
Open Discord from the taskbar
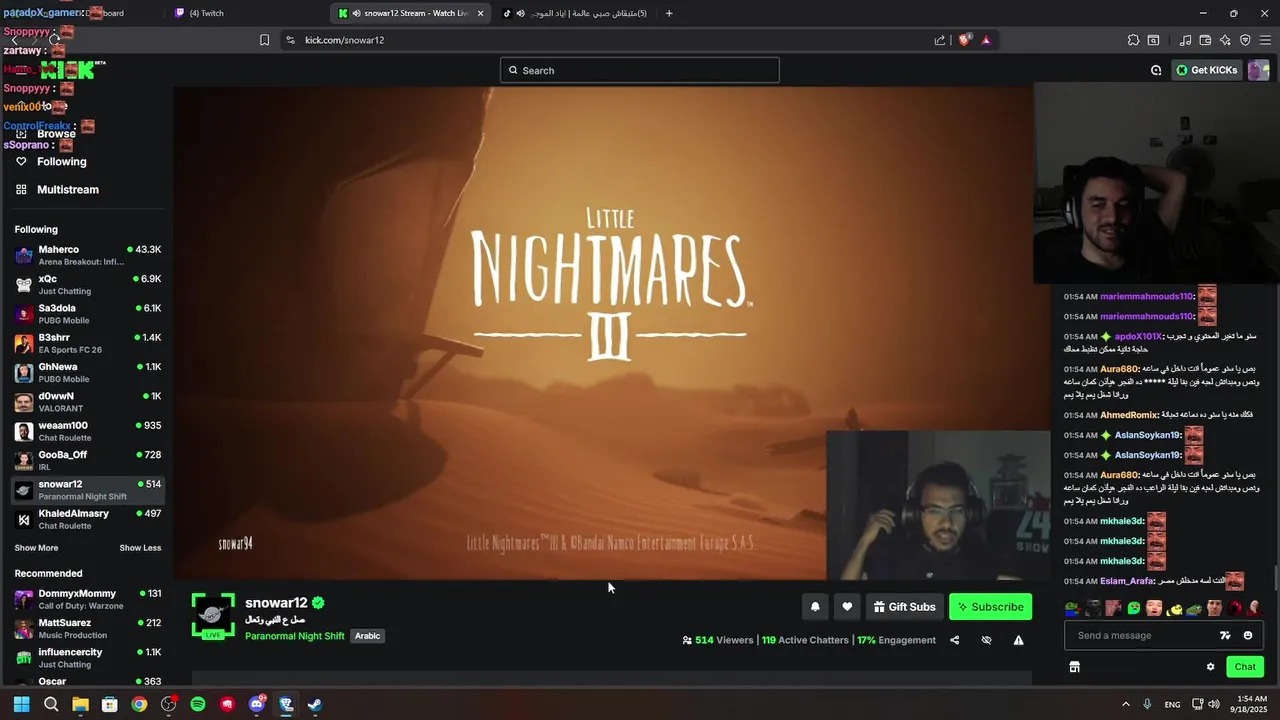(257, 704)
